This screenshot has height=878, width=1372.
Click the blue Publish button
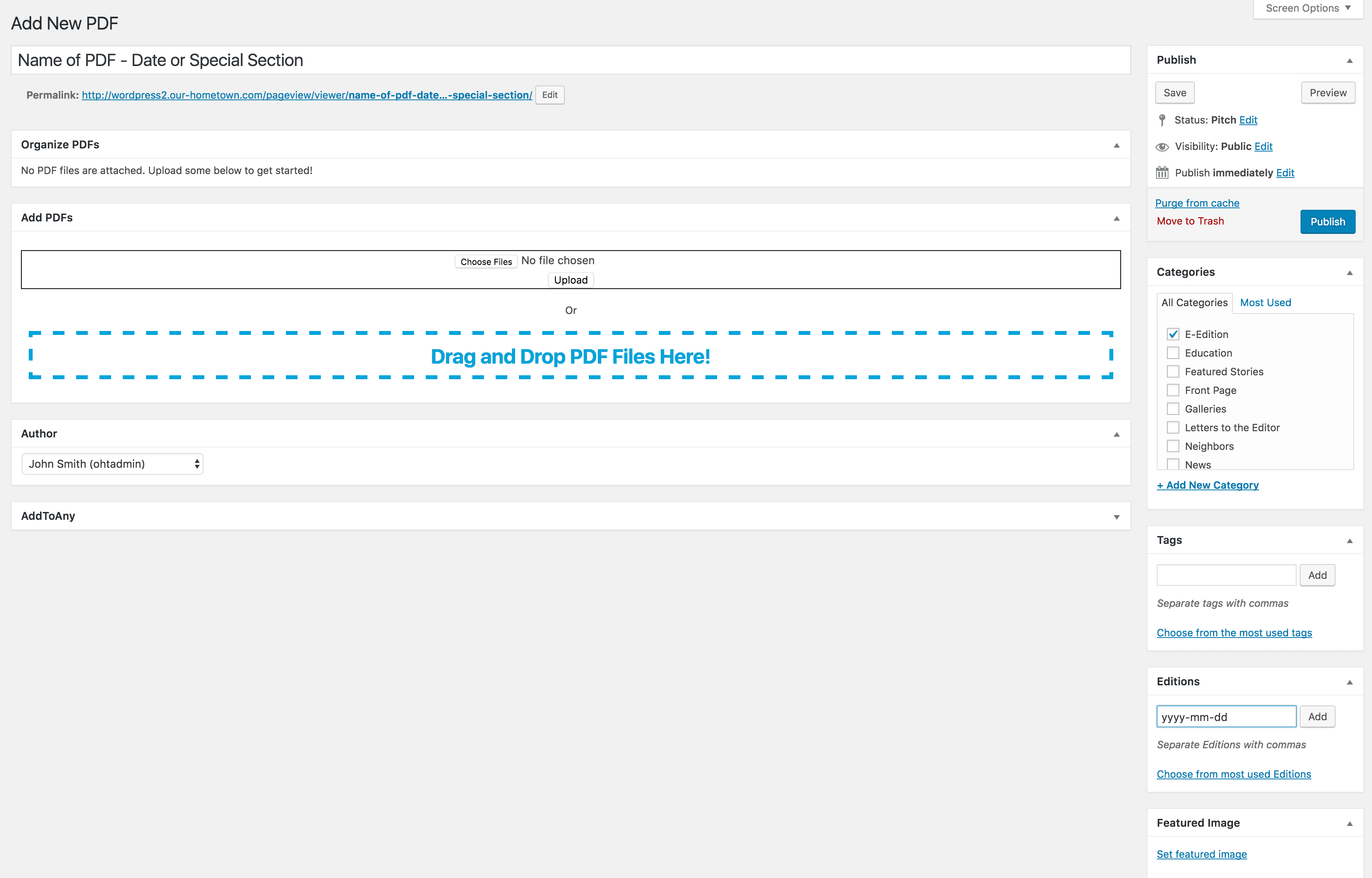coord(1328,222)
